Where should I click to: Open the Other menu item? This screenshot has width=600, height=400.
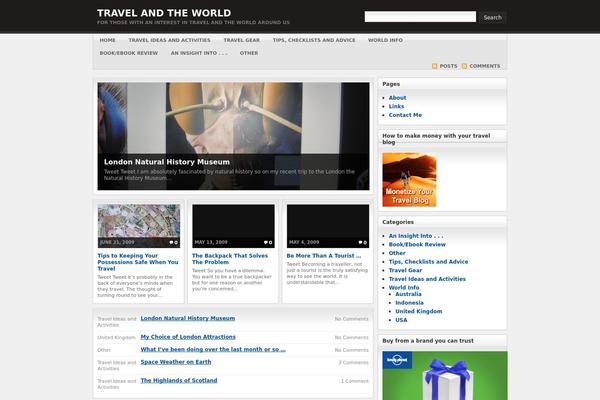point(249,53)
